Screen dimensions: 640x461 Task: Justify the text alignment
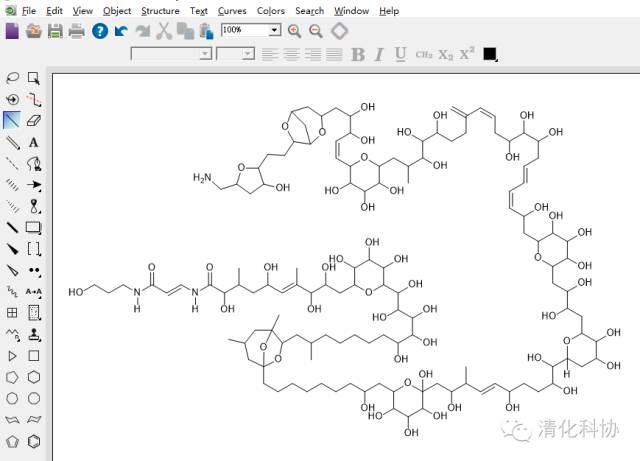[334, 54]
